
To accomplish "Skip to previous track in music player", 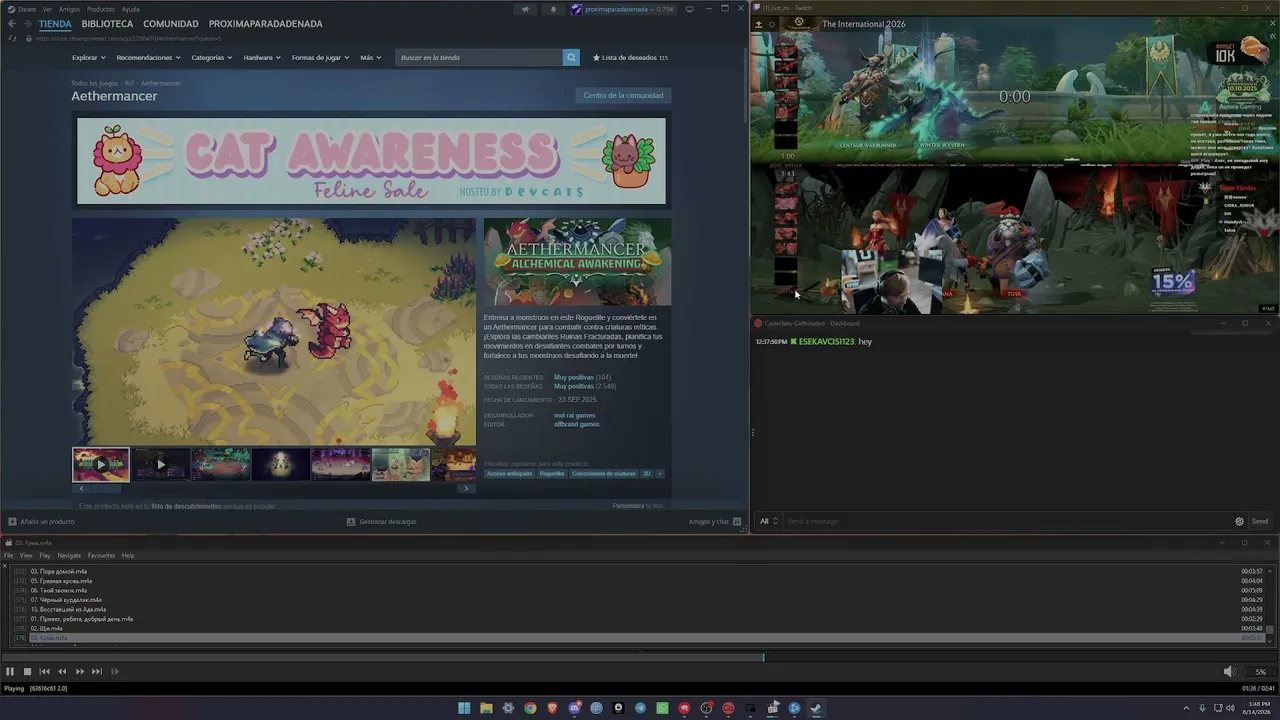I will coord(44,672).
